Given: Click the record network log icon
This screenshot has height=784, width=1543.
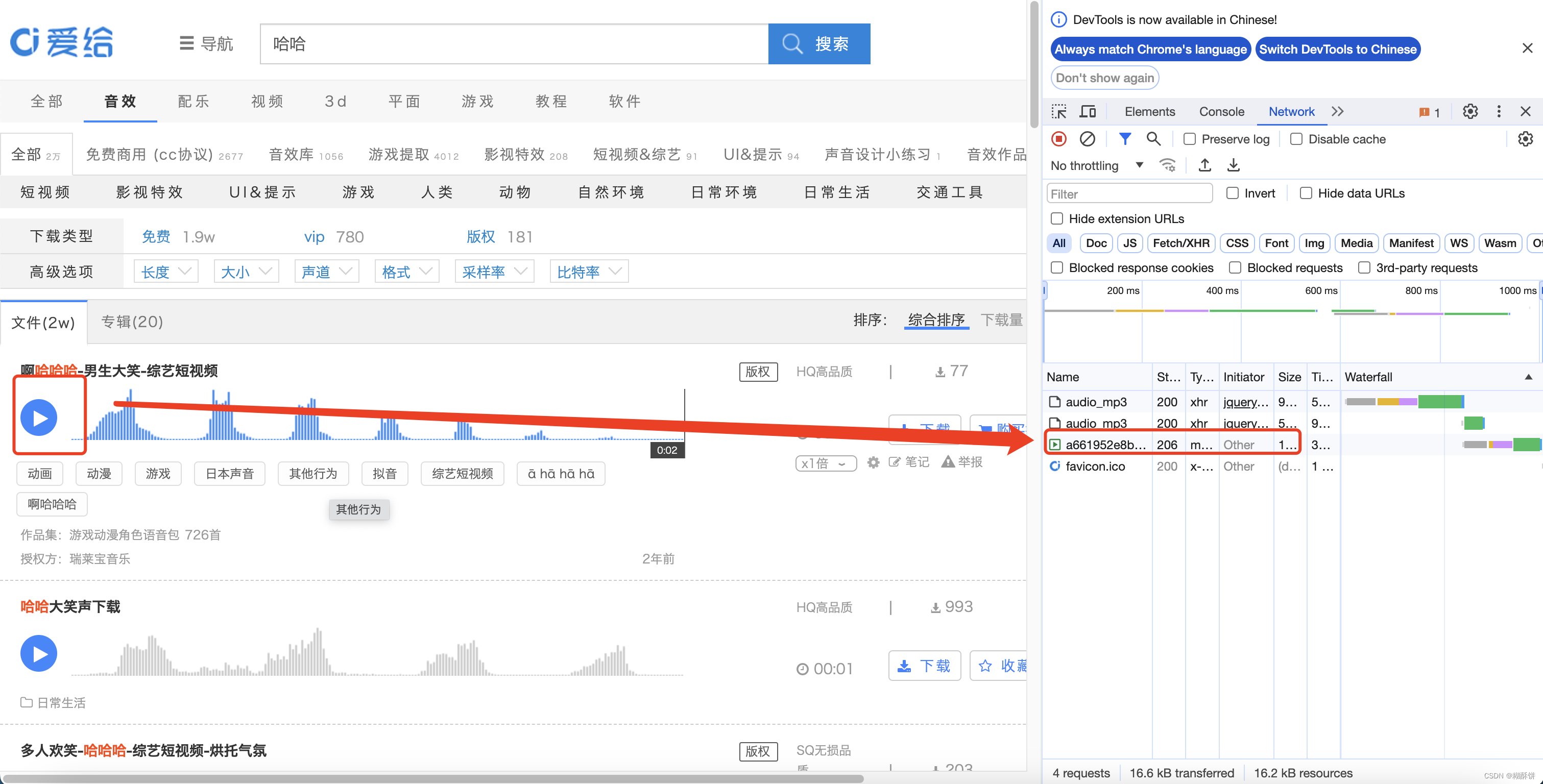Looking at the screenshot, I should [1059, 139].
